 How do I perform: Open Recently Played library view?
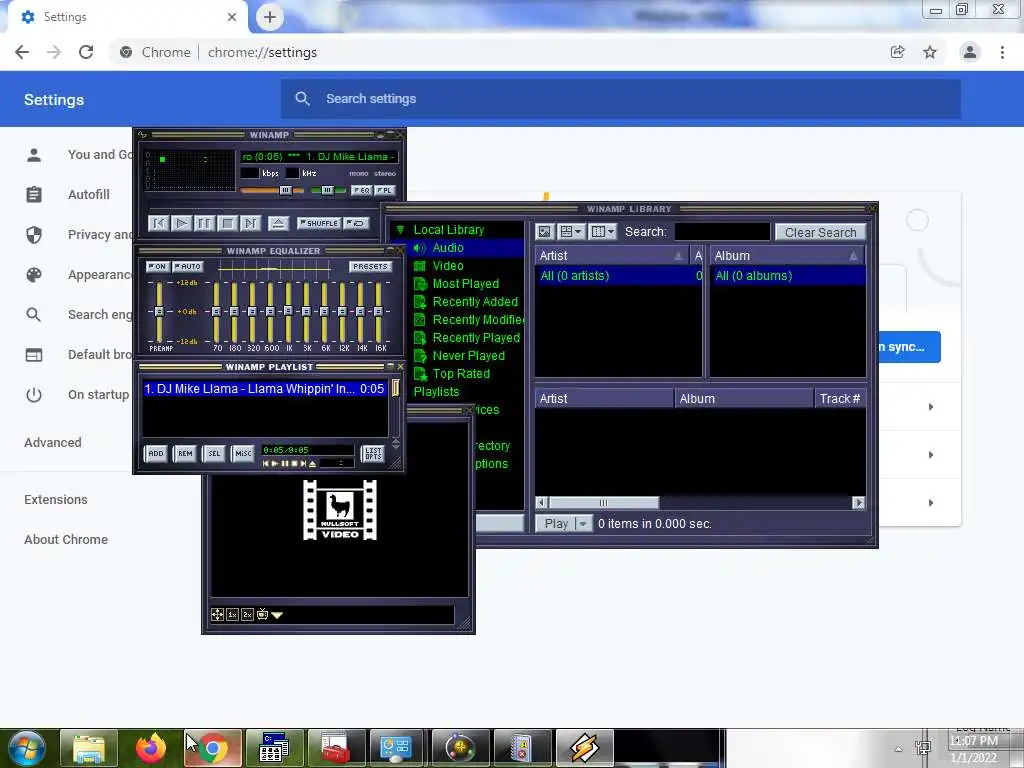pos(476,338)
